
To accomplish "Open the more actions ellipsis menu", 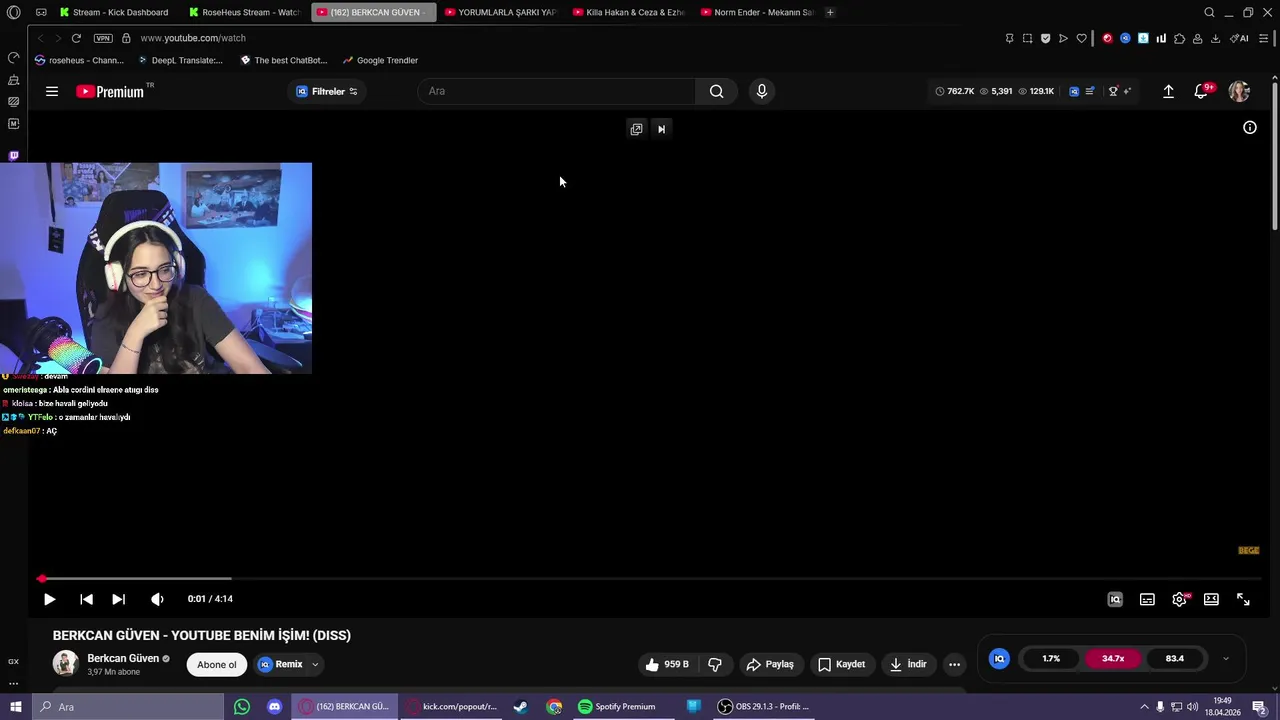I will [x=954, y=664].
